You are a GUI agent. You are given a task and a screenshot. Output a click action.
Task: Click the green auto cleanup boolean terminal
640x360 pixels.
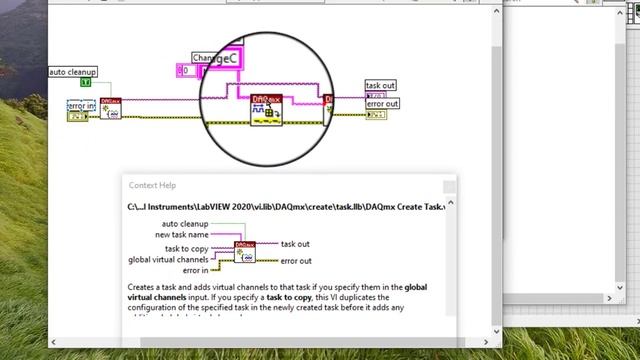tap(85, 82)
